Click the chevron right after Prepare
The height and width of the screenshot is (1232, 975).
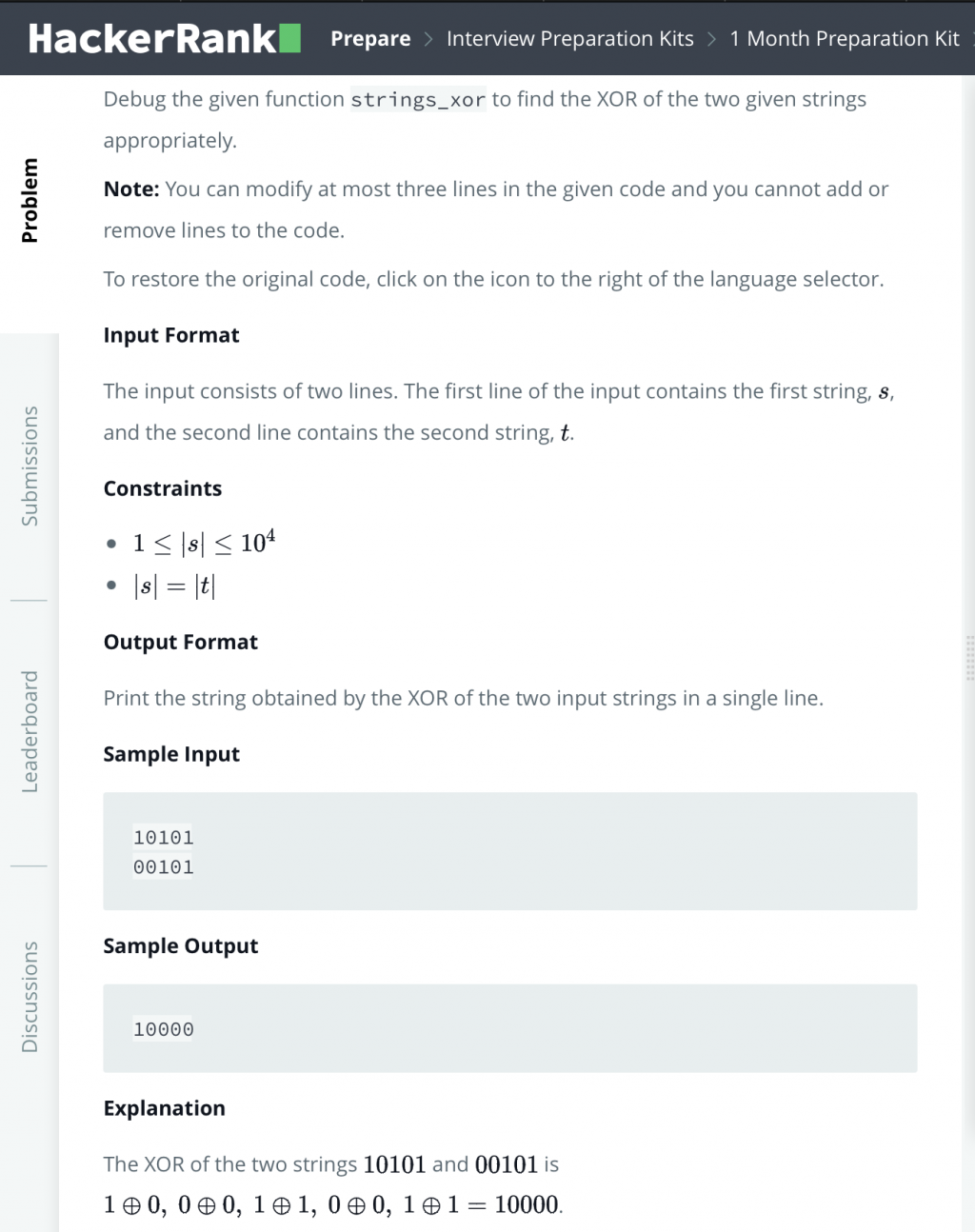[428, 39]
